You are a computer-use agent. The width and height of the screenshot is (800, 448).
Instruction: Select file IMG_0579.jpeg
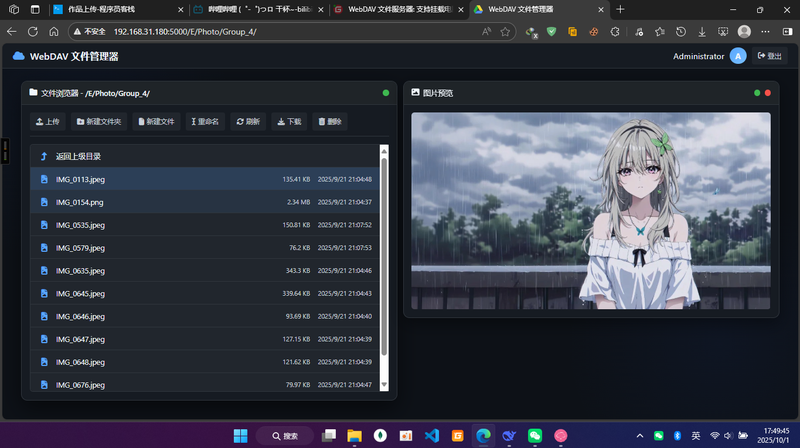click(205, 248)
